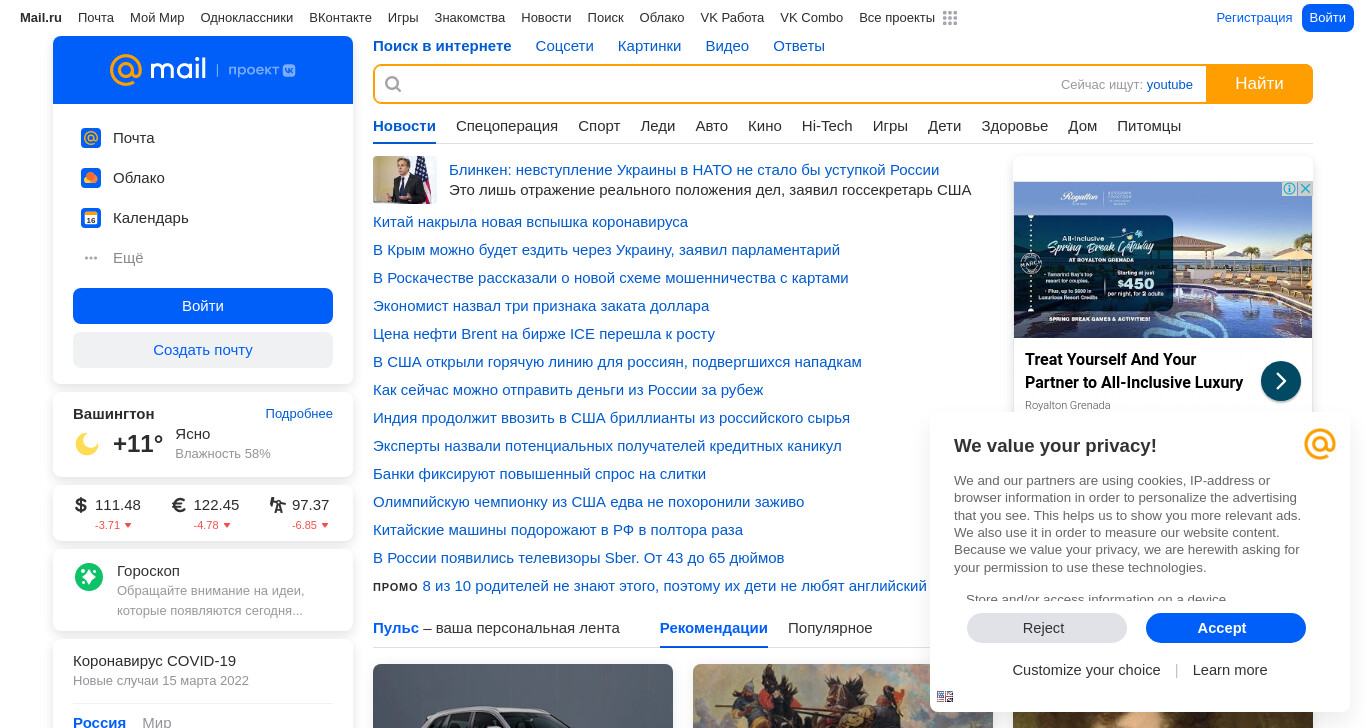Screen dimensions: 1366x728
Task: Reject the privacy cookies
Action: [1047, 628]
